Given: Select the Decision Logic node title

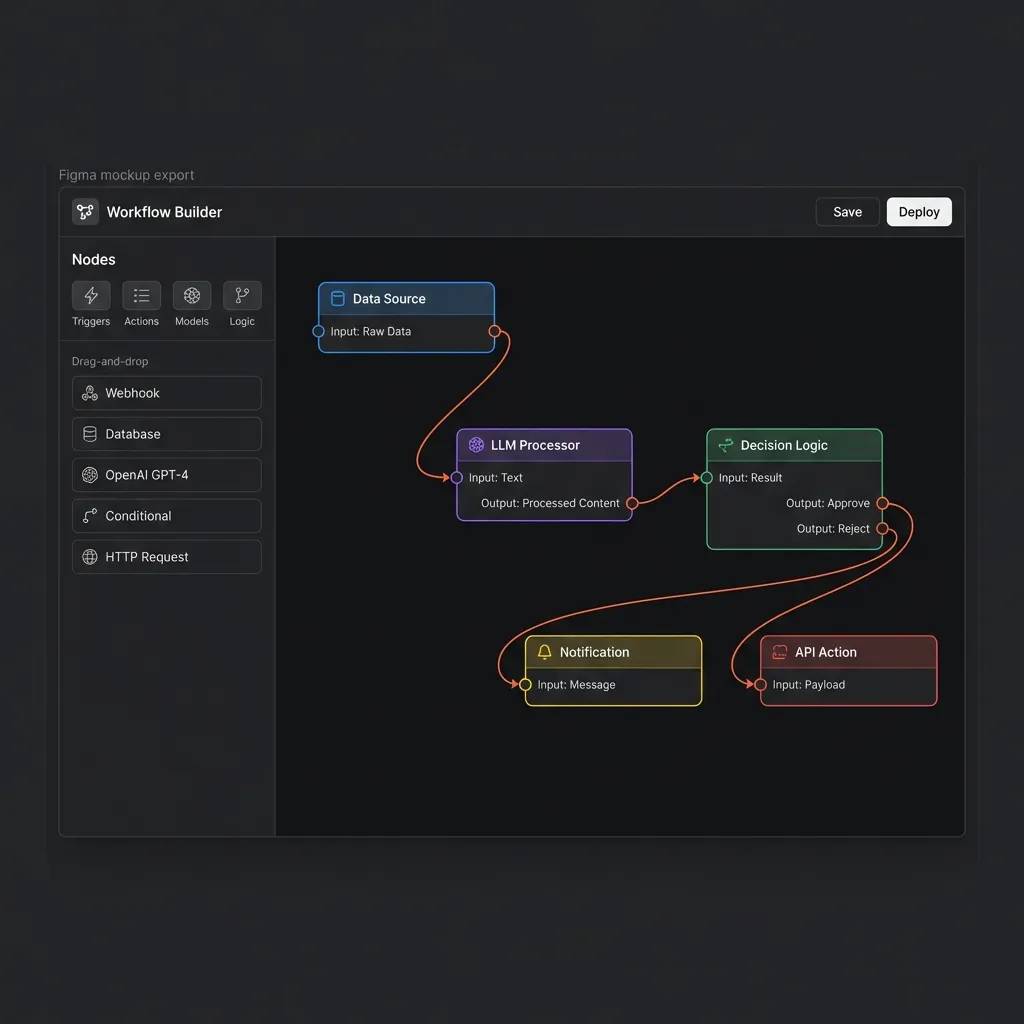Looking at the screenshot, I should click(784, 445).
